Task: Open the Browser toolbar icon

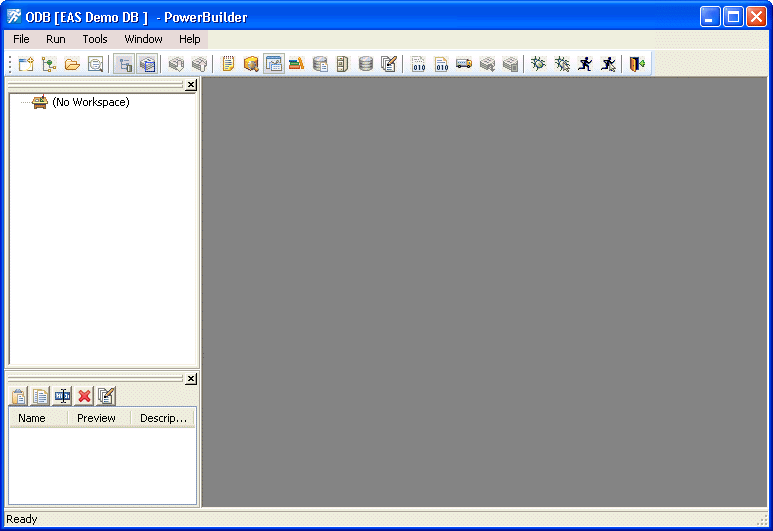Action: click(x=251, y=64)
